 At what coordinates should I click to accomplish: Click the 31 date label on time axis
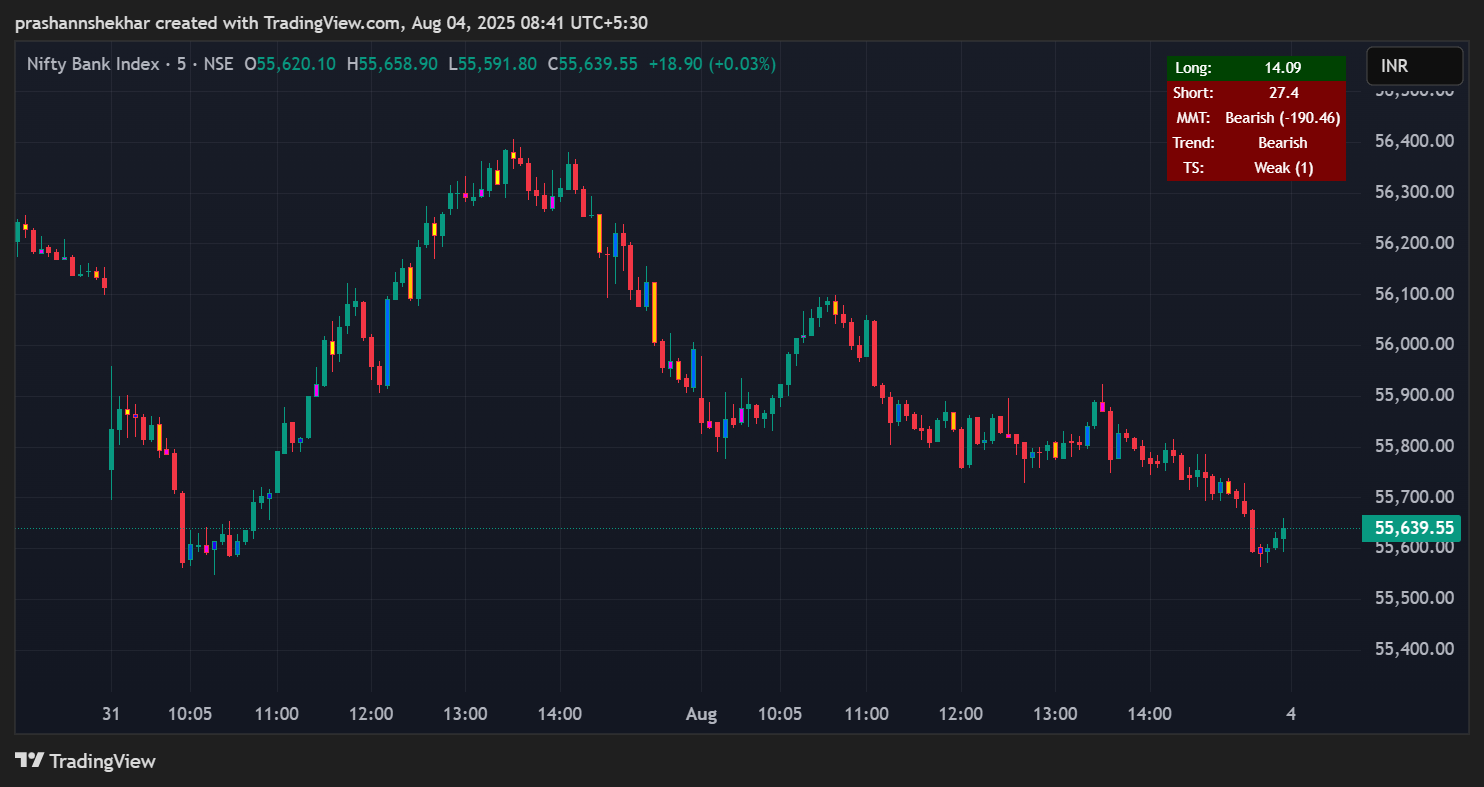coord(111,714)
